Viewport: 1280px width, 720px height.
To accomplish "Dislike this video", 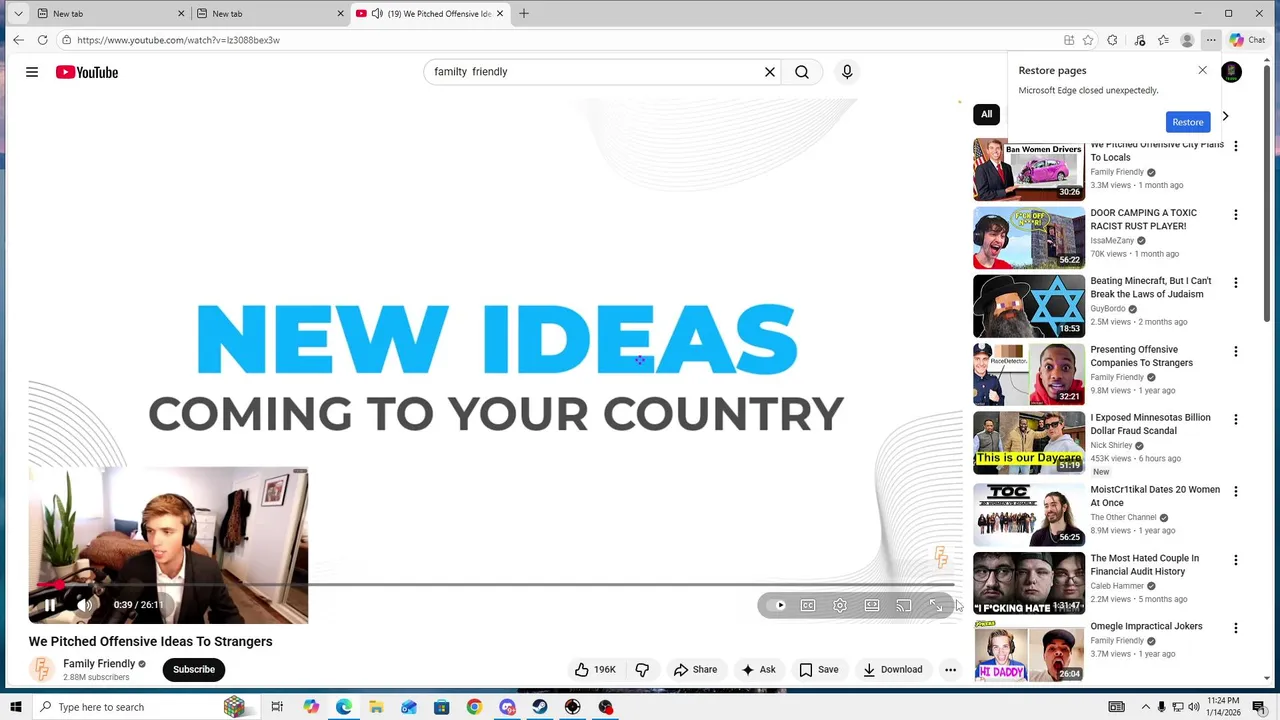I will pos(642,670).
